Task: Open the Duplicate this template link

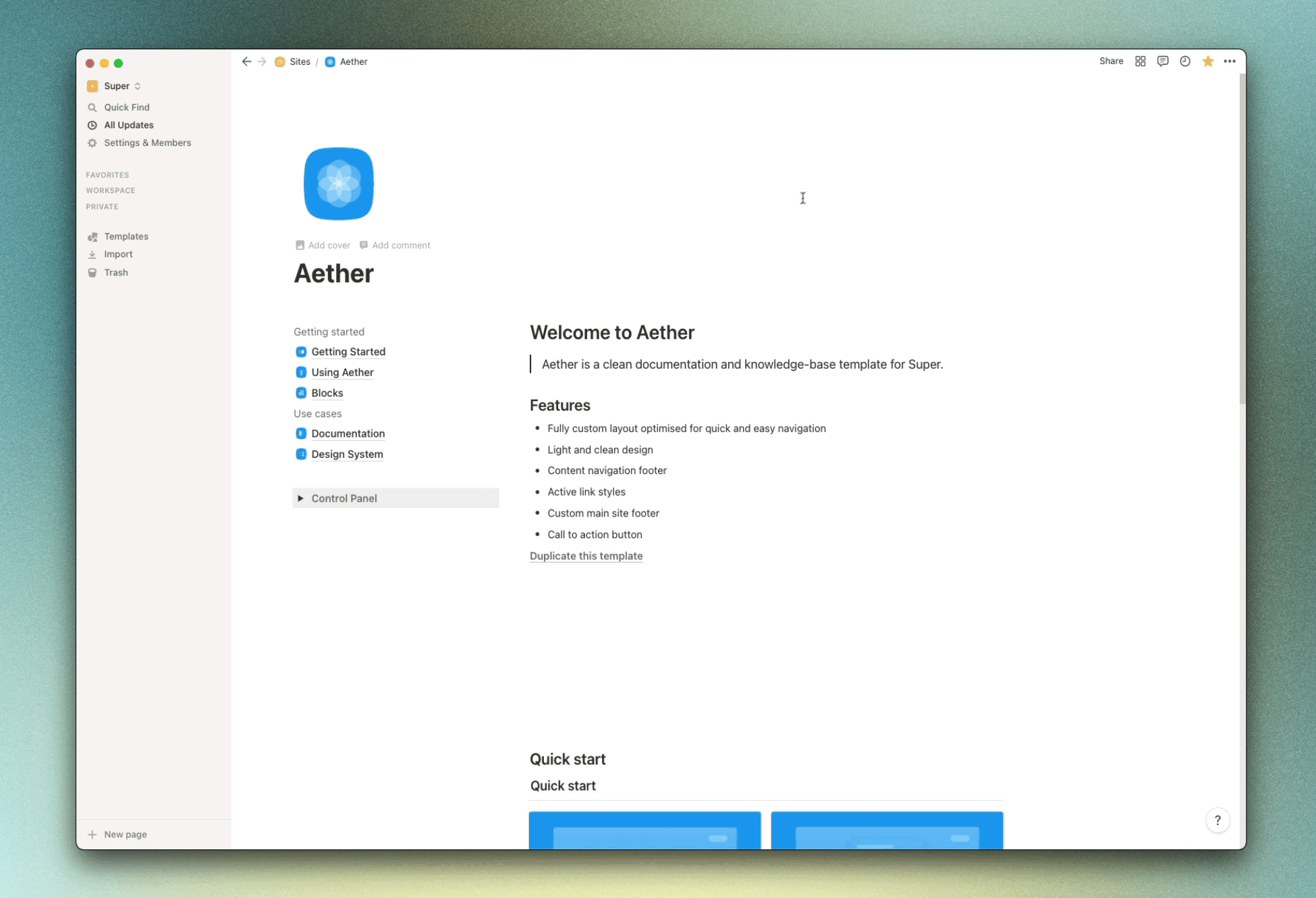Action: coord(585,556)
